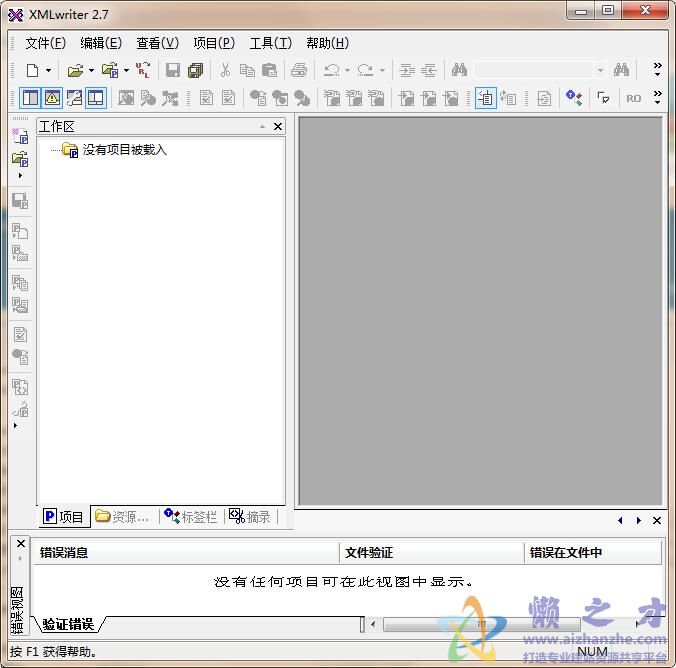Image resolution: width=676 pixels, height=668 pixels.
Task: Open the Redo history dropdown arrow
Action: click(x=382, y=70)
